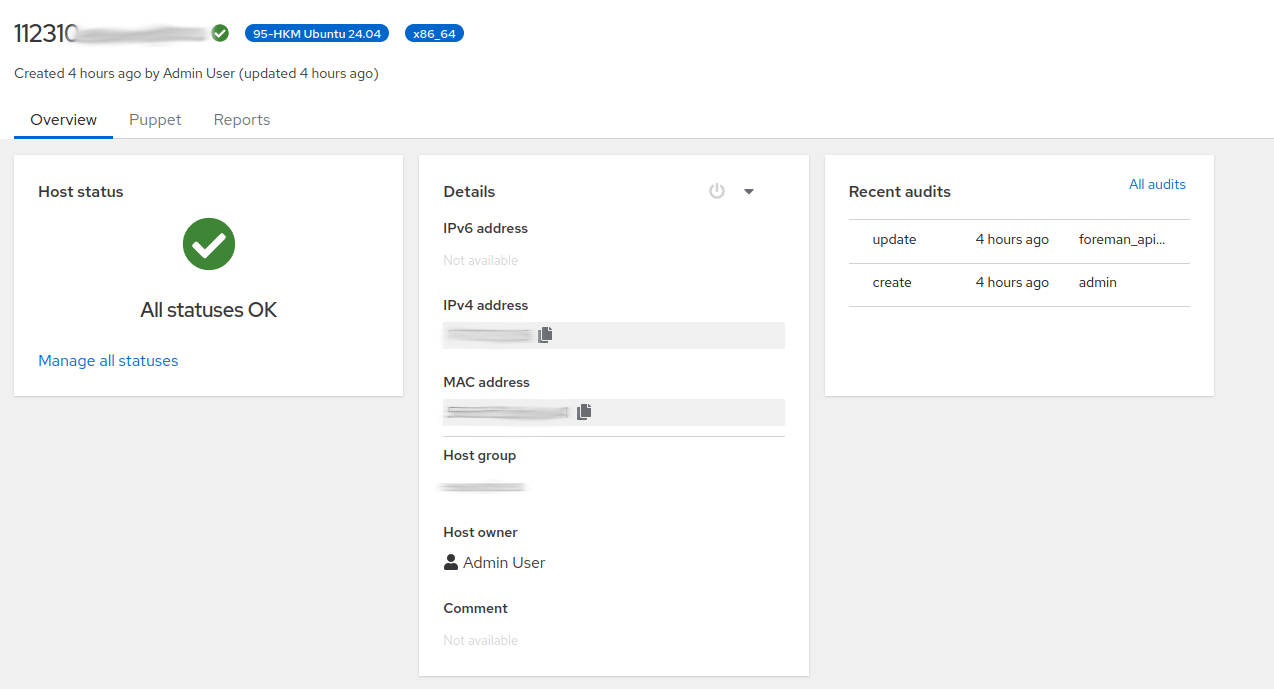Open the Manage all statuses link
The image size is (1274, 689).
pos(108,361)
